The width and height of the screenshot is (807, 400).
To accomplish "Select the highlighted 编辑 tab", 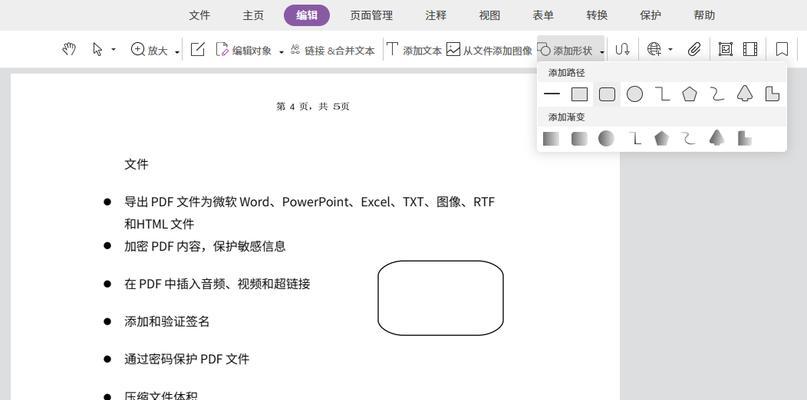I will [307, 15].
